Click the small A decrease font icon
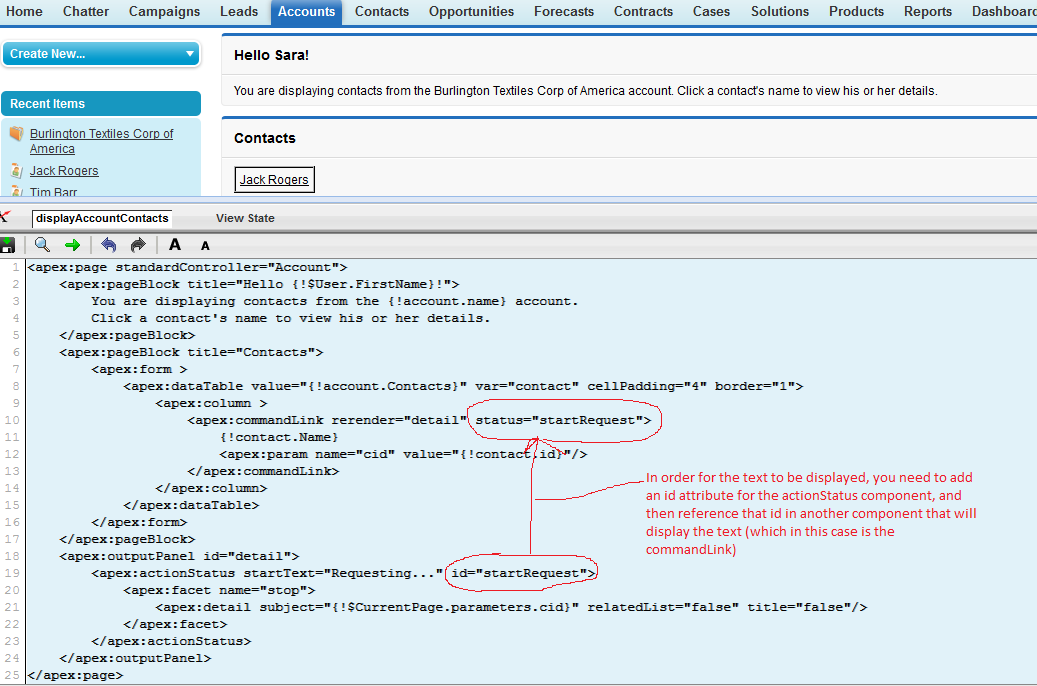Image resolution: width=1037 pixels, height=686 pixels. click(x=205, y=246)
